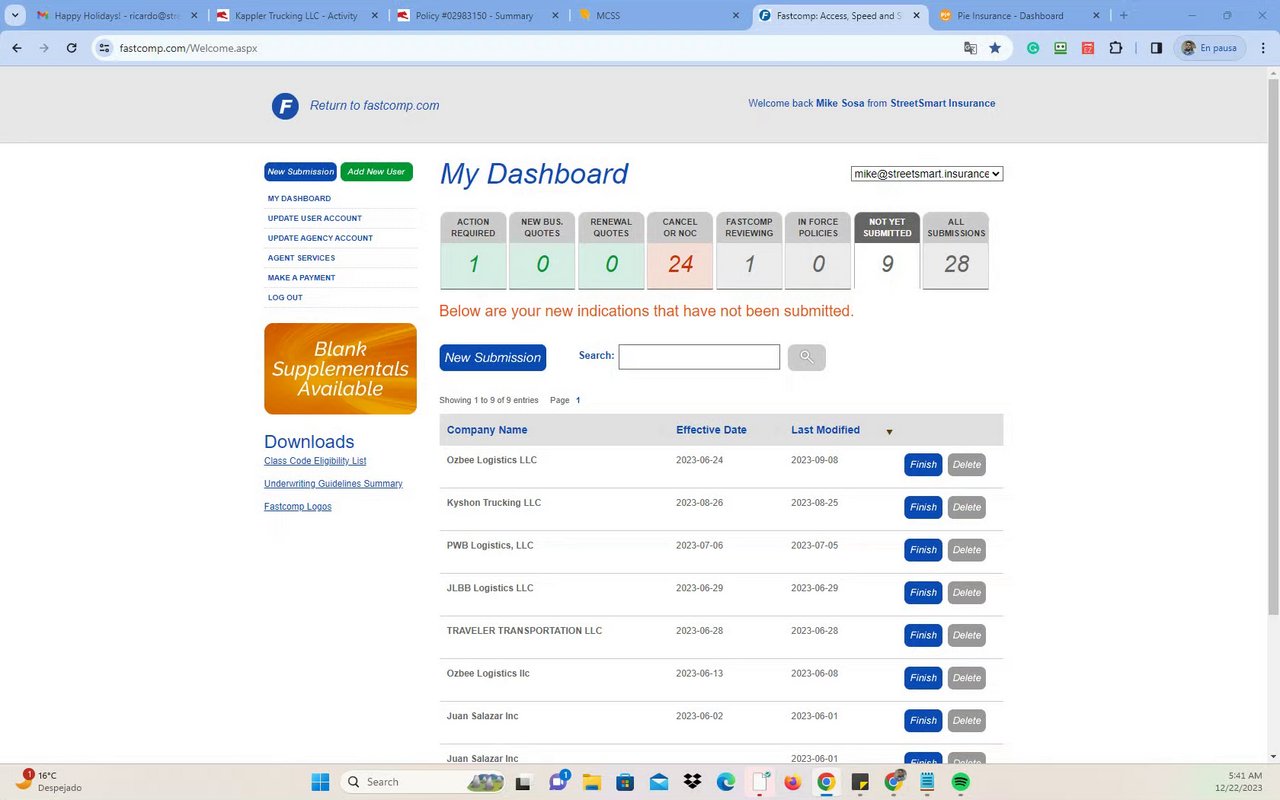This screenshot has width=1280, height=800.
Task: Click the Log Out link
Action: (x=285, y=298)
